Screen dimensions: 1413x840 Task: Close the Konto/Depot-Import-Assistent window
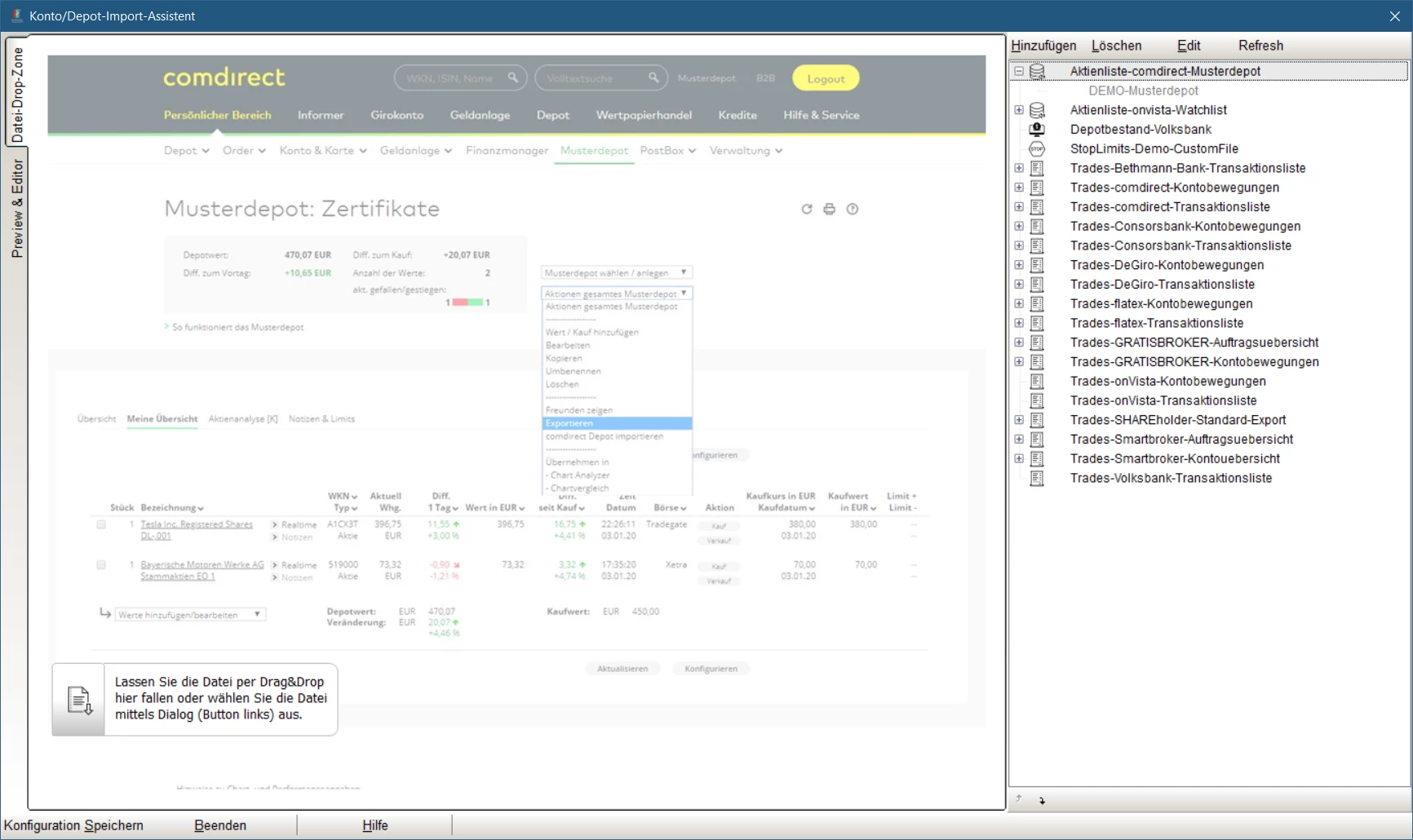(x=1394, y=16)
